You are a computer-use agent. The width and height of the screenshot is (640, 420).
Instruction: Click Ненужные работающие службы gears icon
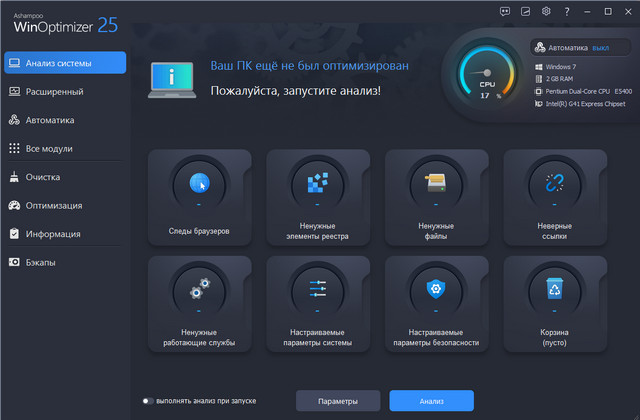tap(200, 289)
